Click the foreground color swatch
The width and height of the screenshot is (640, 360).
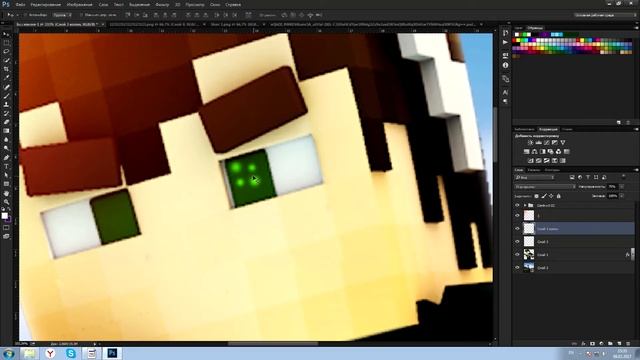coord(4,216)
